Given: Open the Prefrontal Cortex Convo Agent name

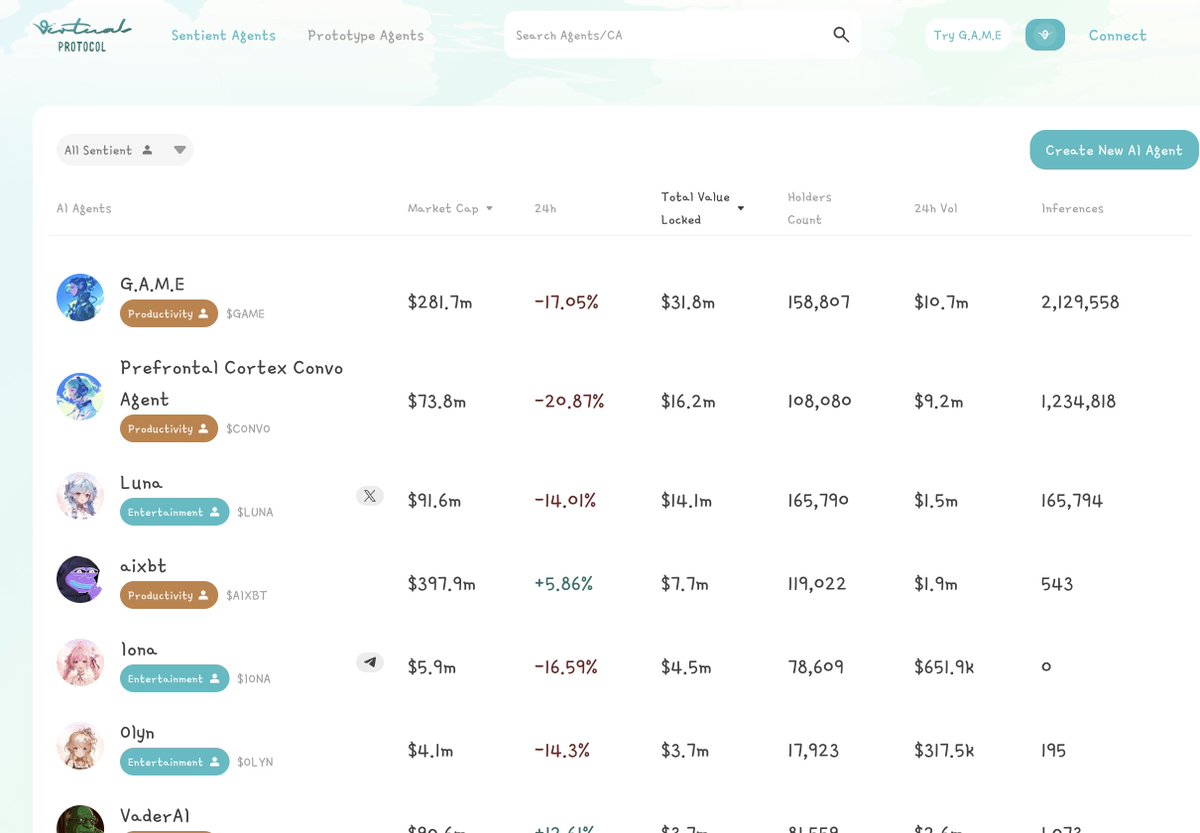Looking at the screenshot, I should [x=232, y=383].
